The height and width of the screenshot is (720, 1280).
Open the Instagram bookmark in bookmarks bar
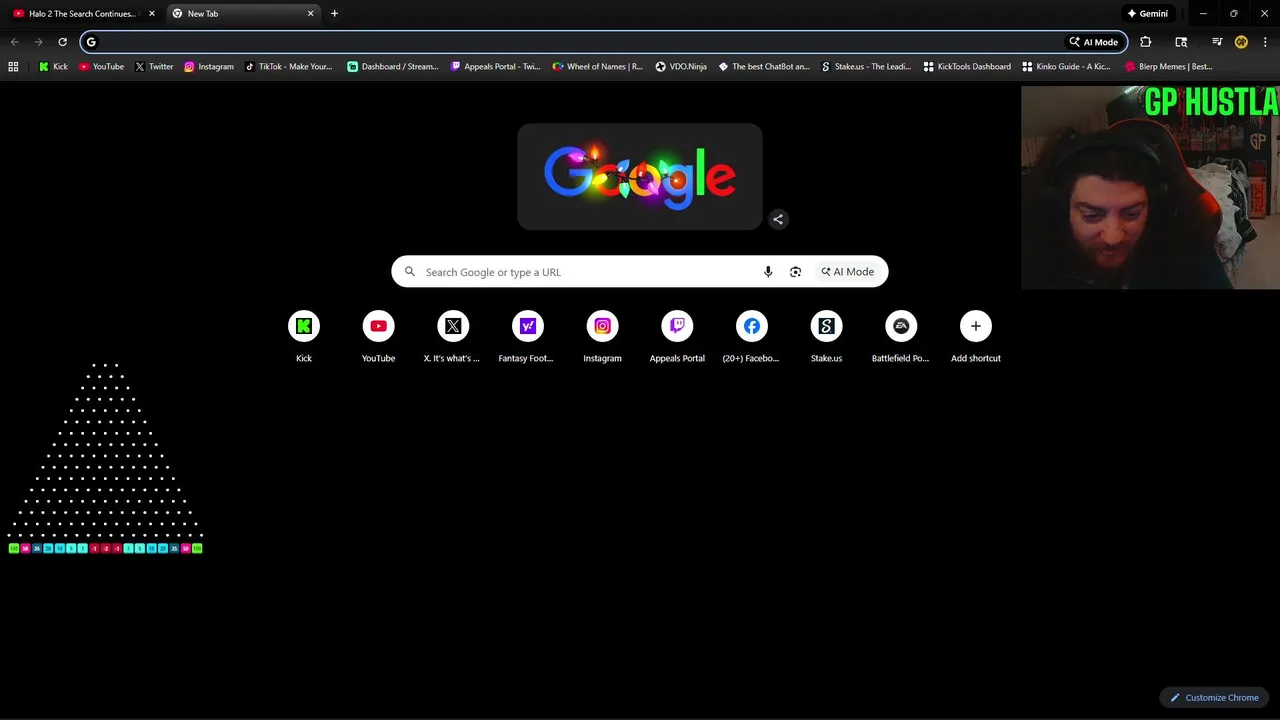coord(209,67)
